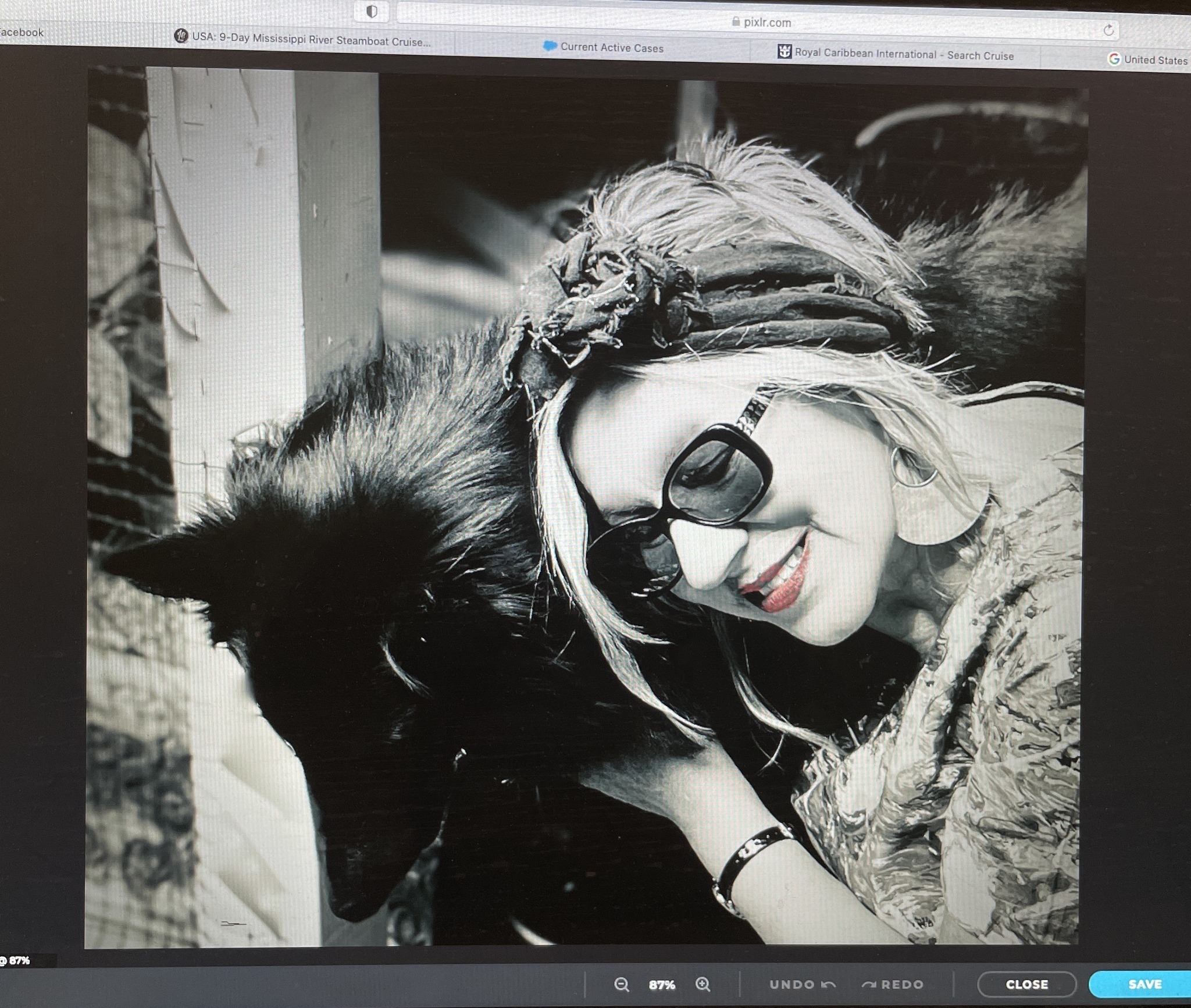Image resolution: width=1191 pixels, height=1008 pixels.
Task: Click the blue cloud favicon for Current Active Cases
Action: coord(550,46)
